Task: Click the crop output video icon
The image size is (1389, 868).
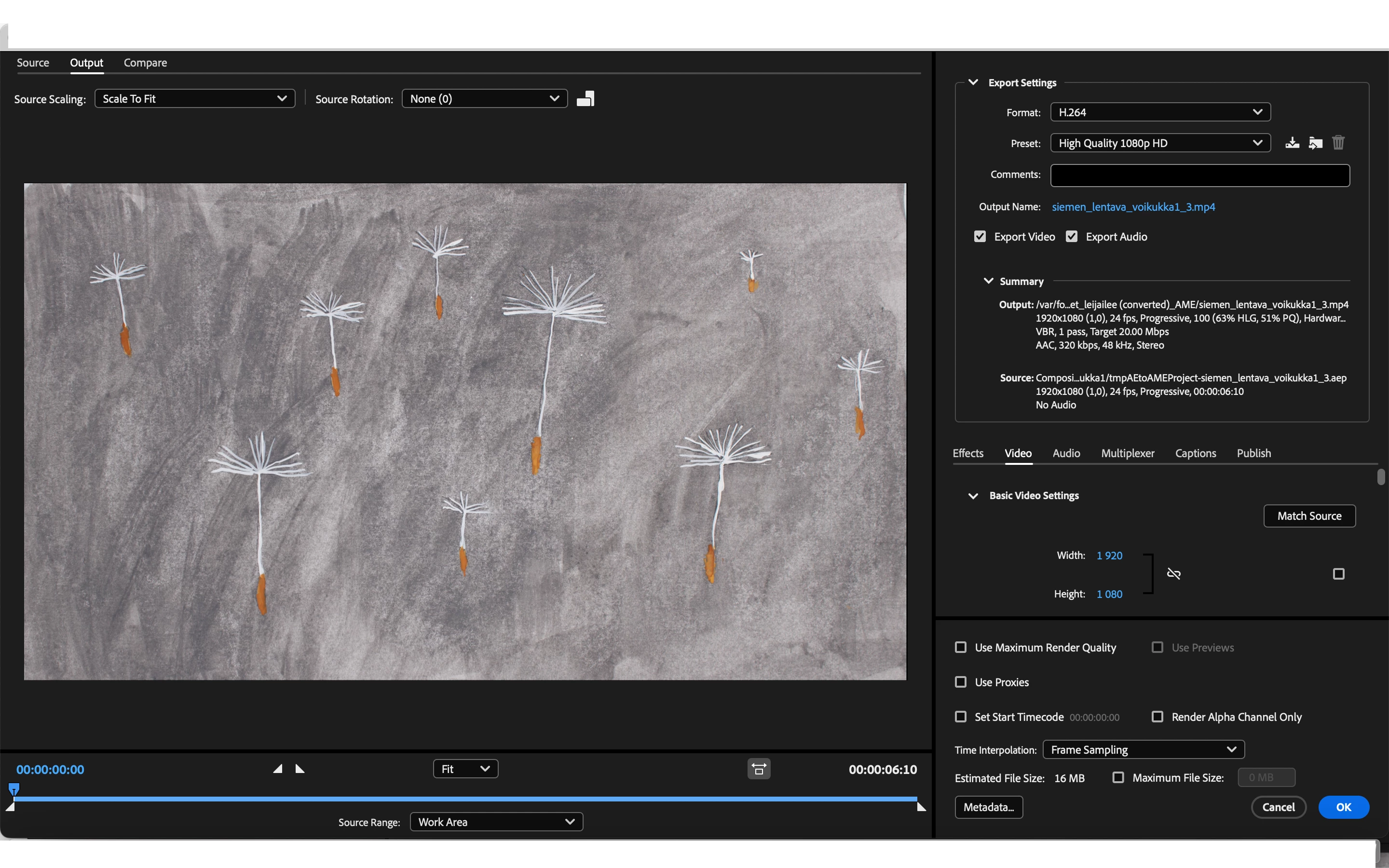Action: click(586, 99)
